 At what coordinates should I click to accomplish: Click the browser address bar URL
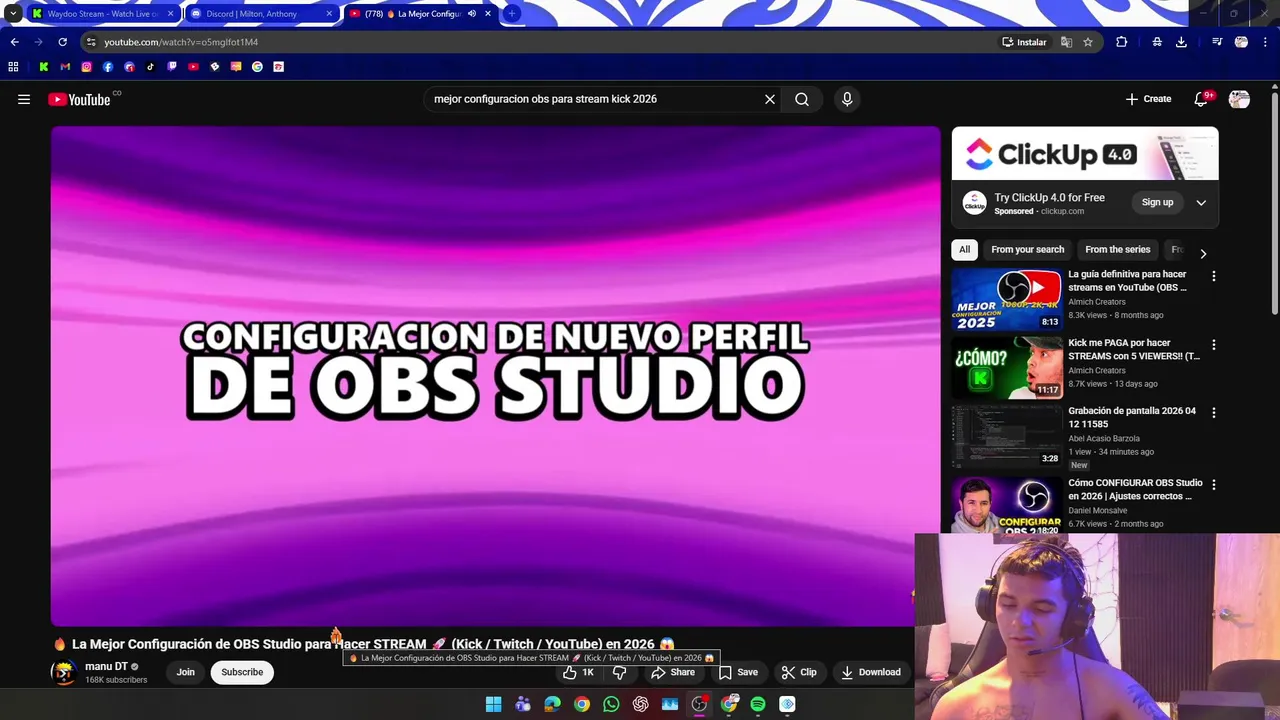[181, 42]
